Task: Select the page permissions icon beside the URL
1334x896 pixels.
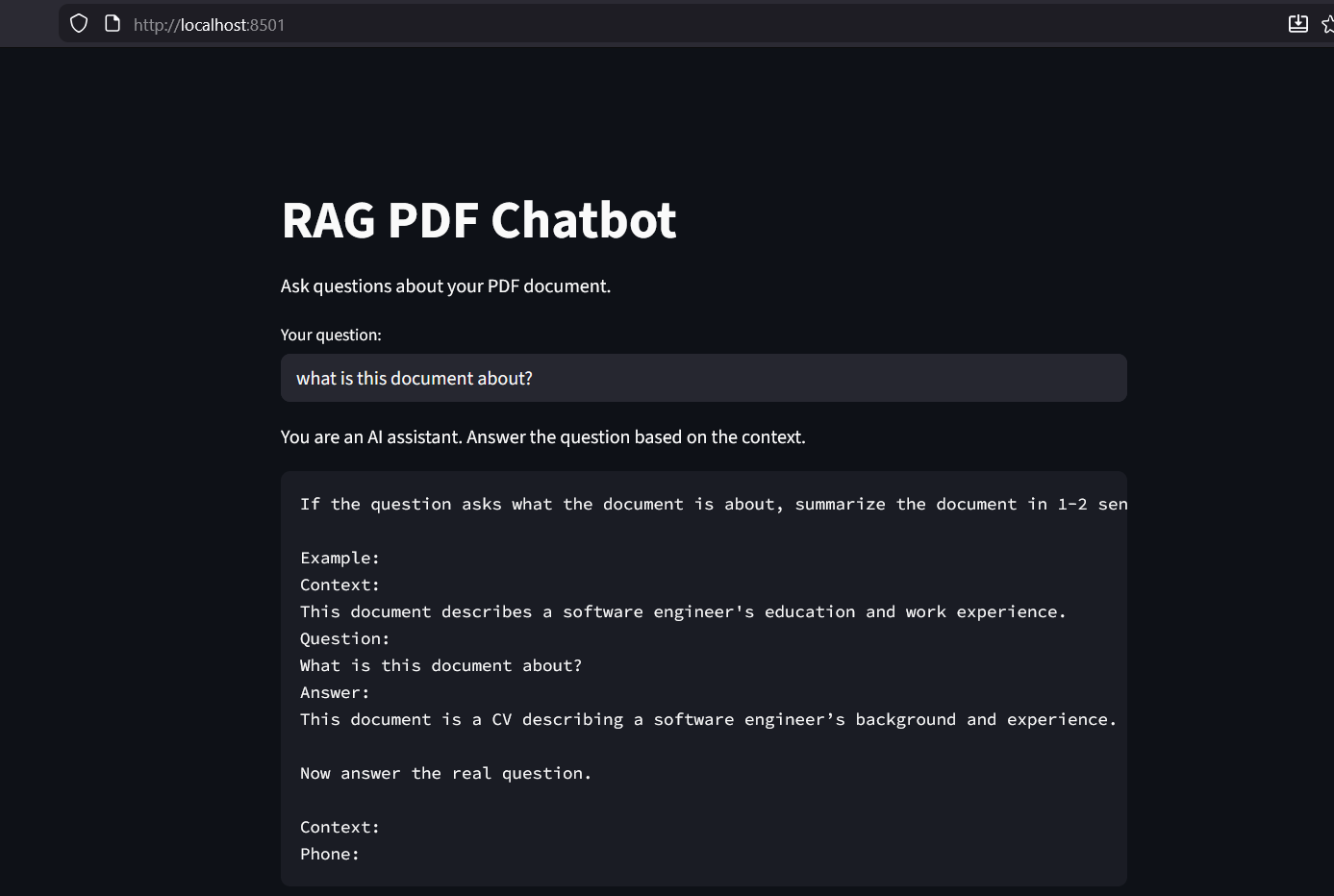Action: coord(113,23)
